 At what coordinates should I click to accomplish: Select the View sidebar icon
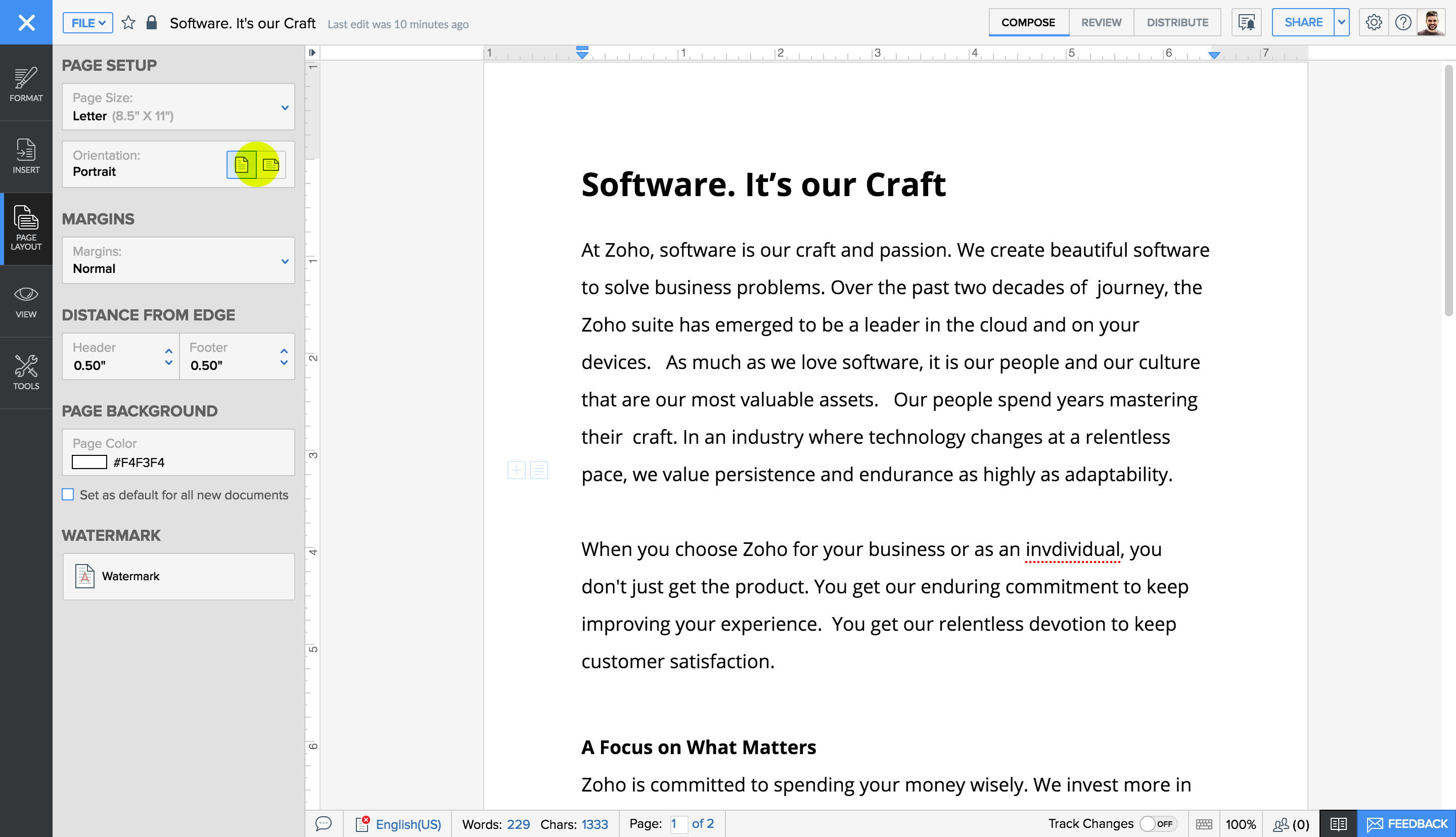coord(26,302)
